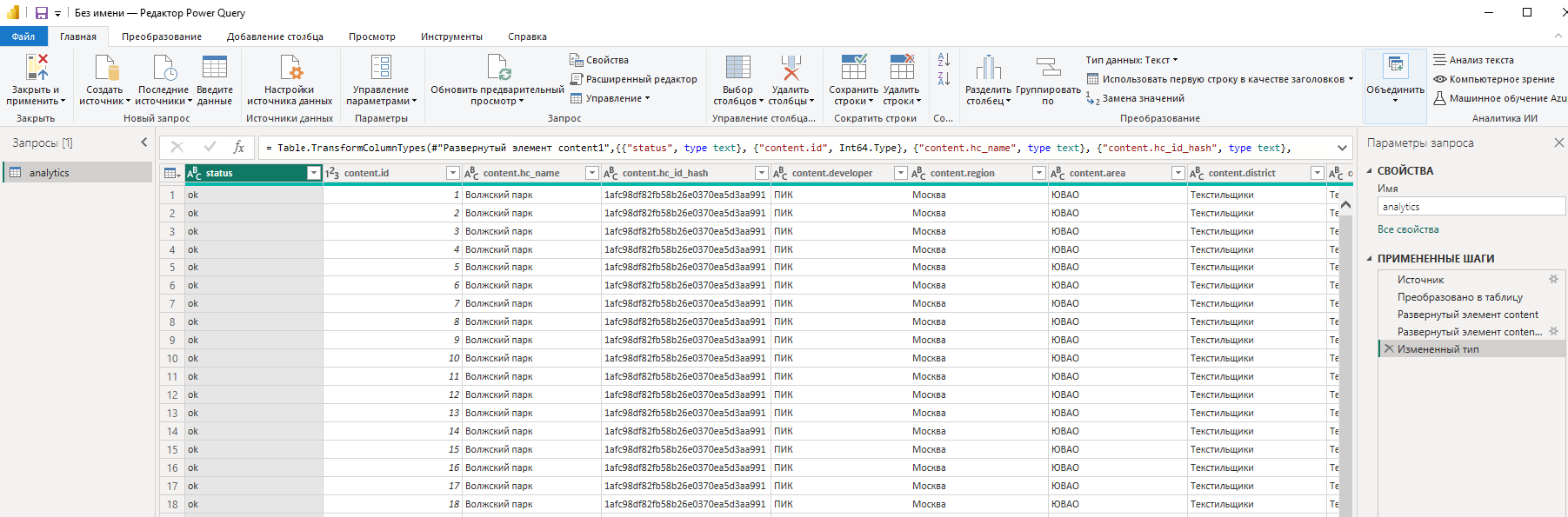Click the query name input field

pyautogui.click(x=1471, y=207)
